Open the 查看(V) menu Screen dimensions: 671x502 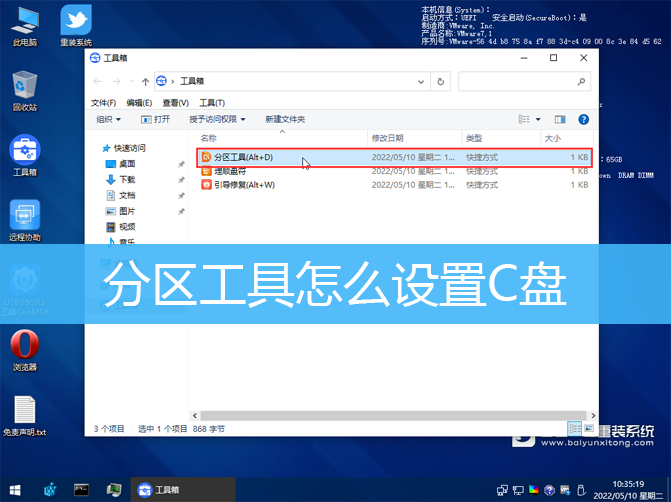[x=176, y=102]
